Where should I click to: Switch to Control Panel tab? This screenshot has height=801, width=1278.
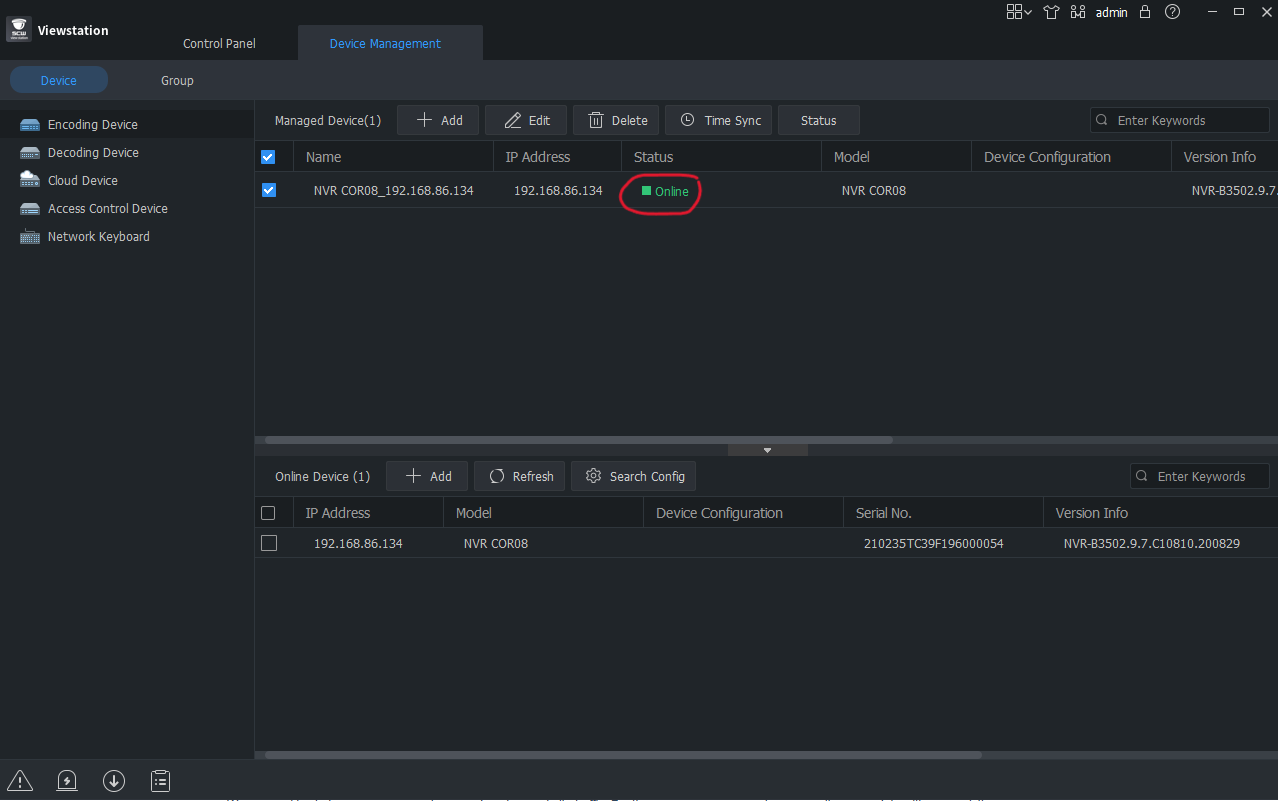[219, 43]
